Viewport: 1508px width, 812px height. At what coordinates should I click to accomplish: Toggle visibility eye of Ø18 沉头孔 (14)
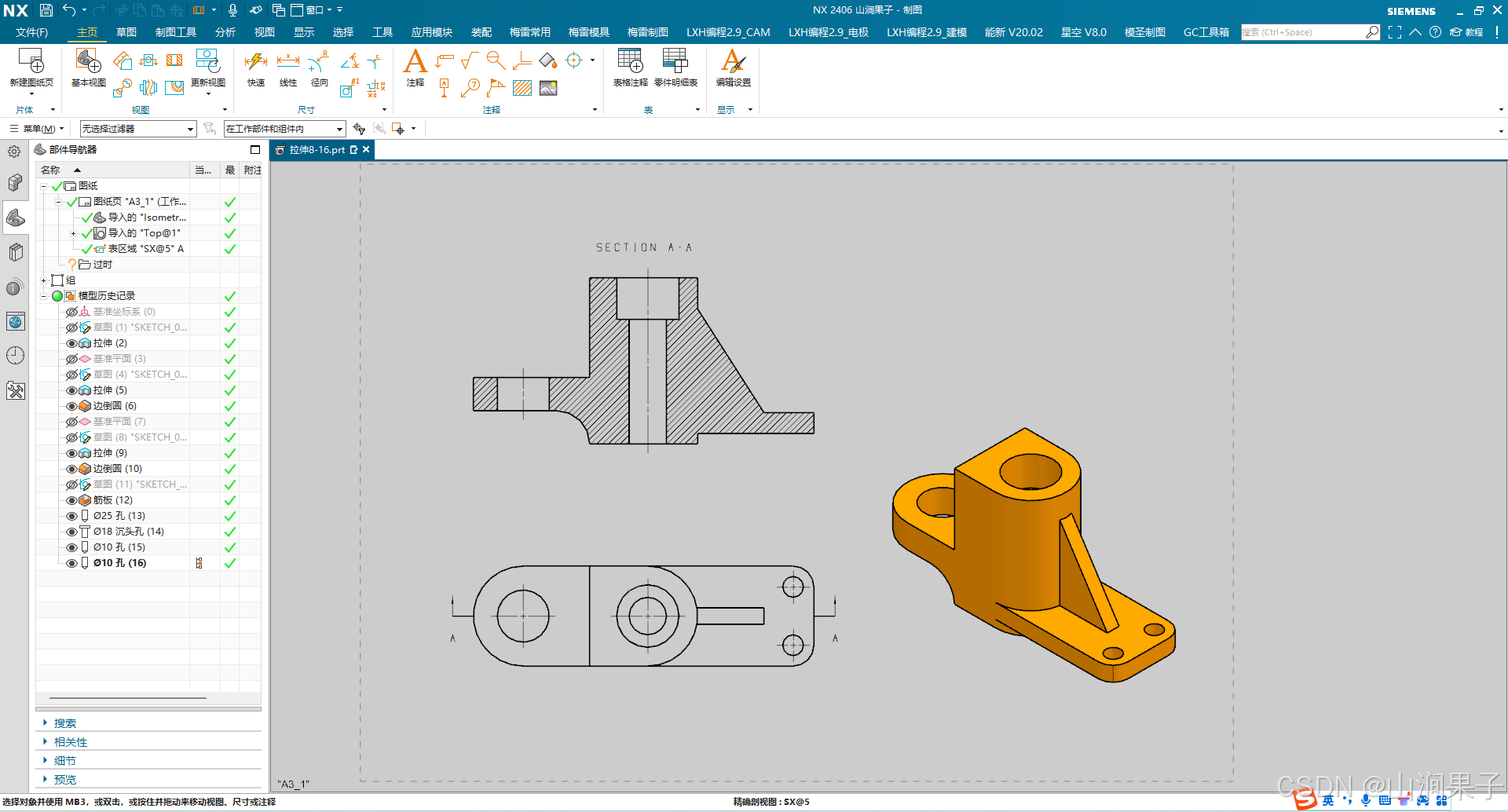point(71,532)
